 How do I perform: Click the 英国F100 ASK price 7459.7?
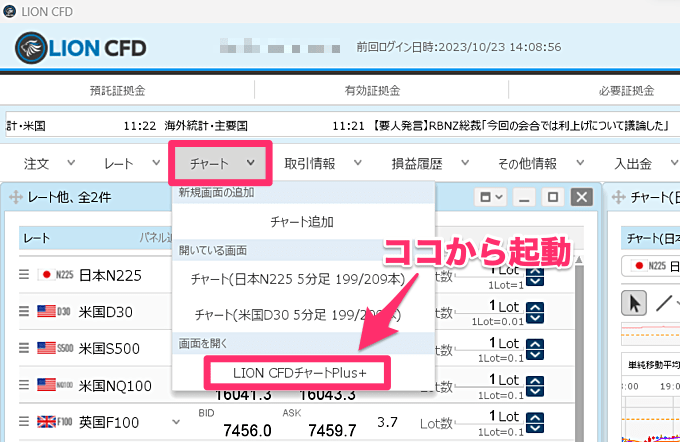332,431
